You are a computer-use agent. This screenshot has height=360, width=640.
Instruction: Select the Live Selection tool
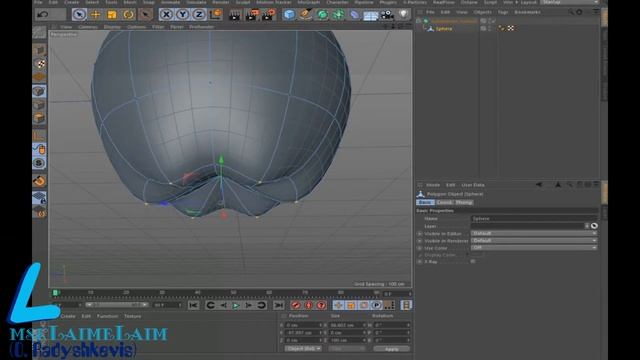(x=79, y=15)
